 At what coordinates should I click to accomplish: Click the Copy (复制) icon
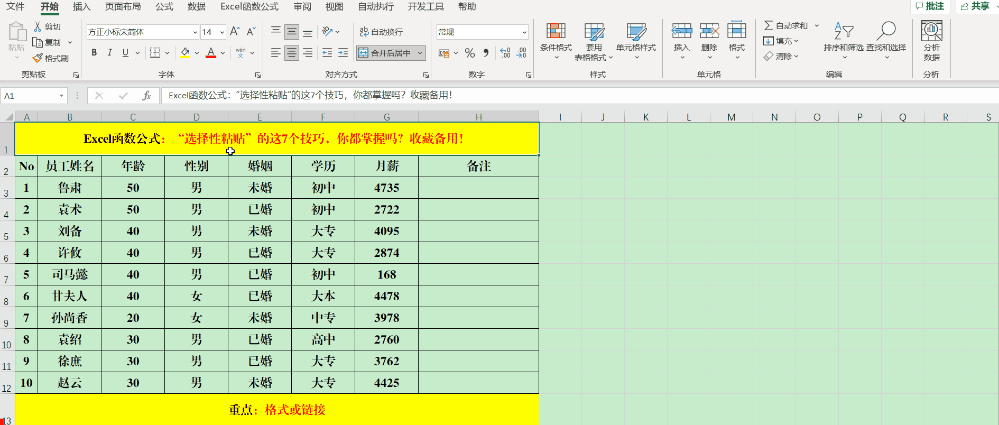click(x=38, y=42)
